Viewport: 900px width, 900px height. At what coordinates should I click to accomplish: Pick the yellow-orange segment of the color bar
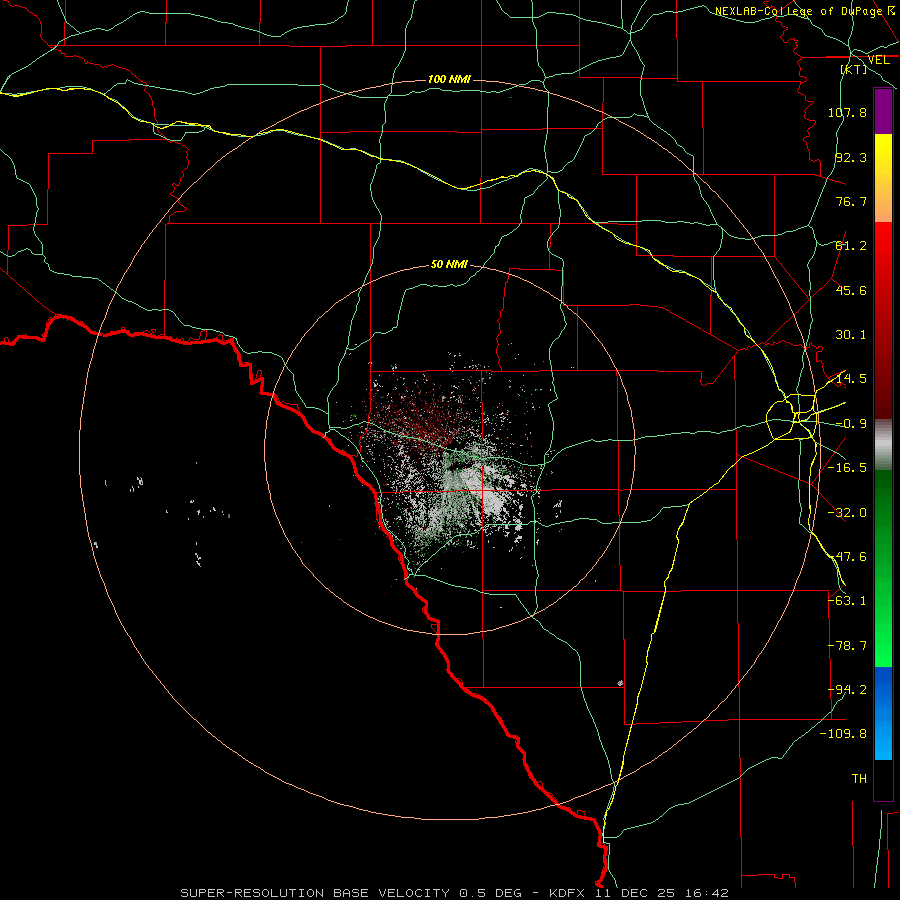(883, 178)
